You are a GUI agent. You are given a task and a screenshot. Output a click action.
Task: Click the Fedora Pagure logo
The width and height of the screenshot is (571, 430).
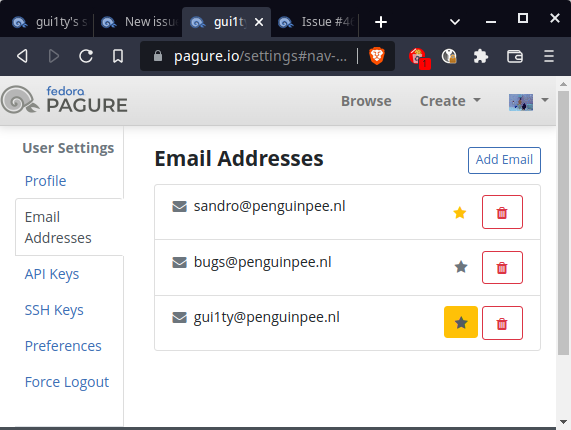[64, 99]
